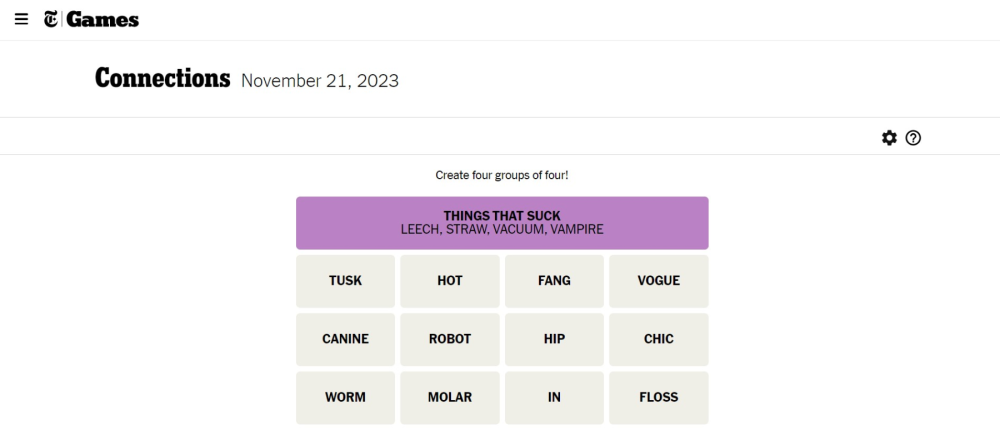This screenshot has width=1000, height=434.
Task: Choose the FLOSS word tile
Action: pos(658,397)
